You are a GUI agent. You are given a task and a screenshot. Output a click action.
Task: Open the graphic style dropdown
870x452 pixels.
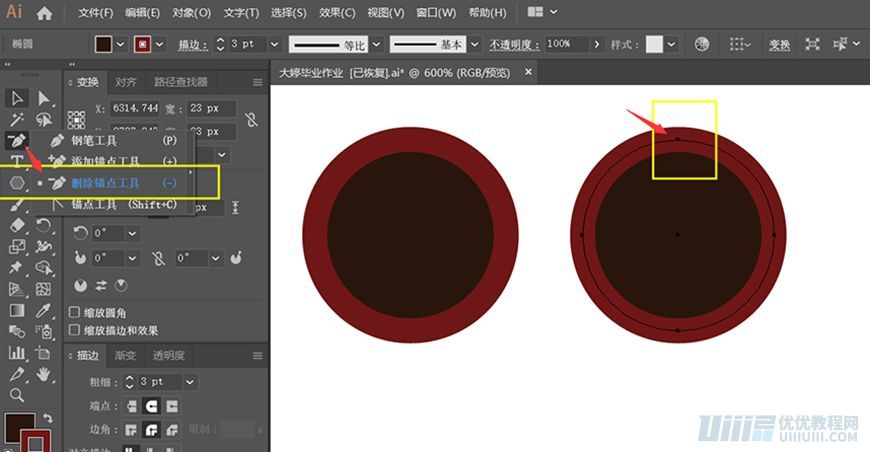[671, 44]
